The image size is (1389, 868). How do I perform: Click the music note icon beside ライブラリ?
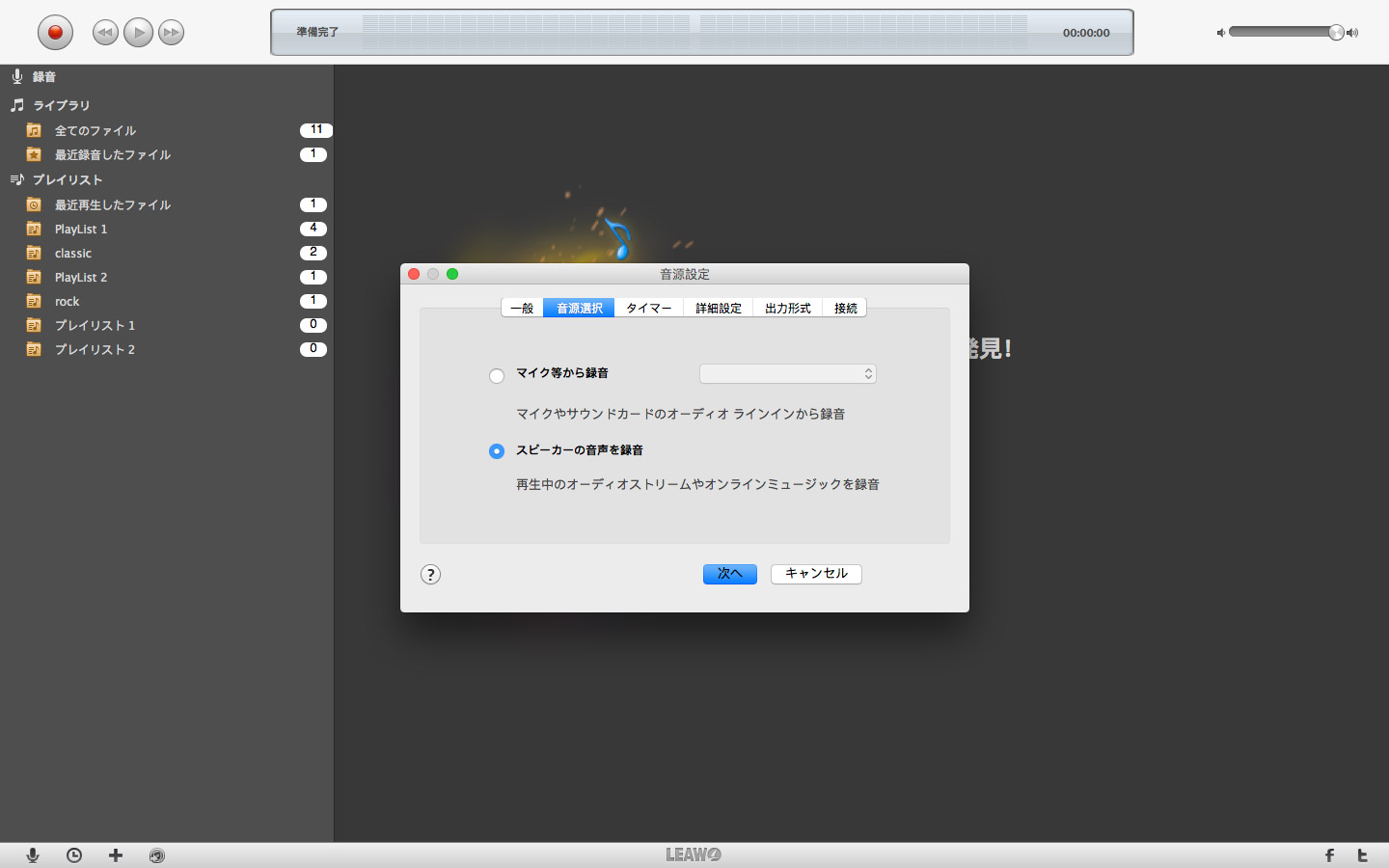click(x=17, y=105)
